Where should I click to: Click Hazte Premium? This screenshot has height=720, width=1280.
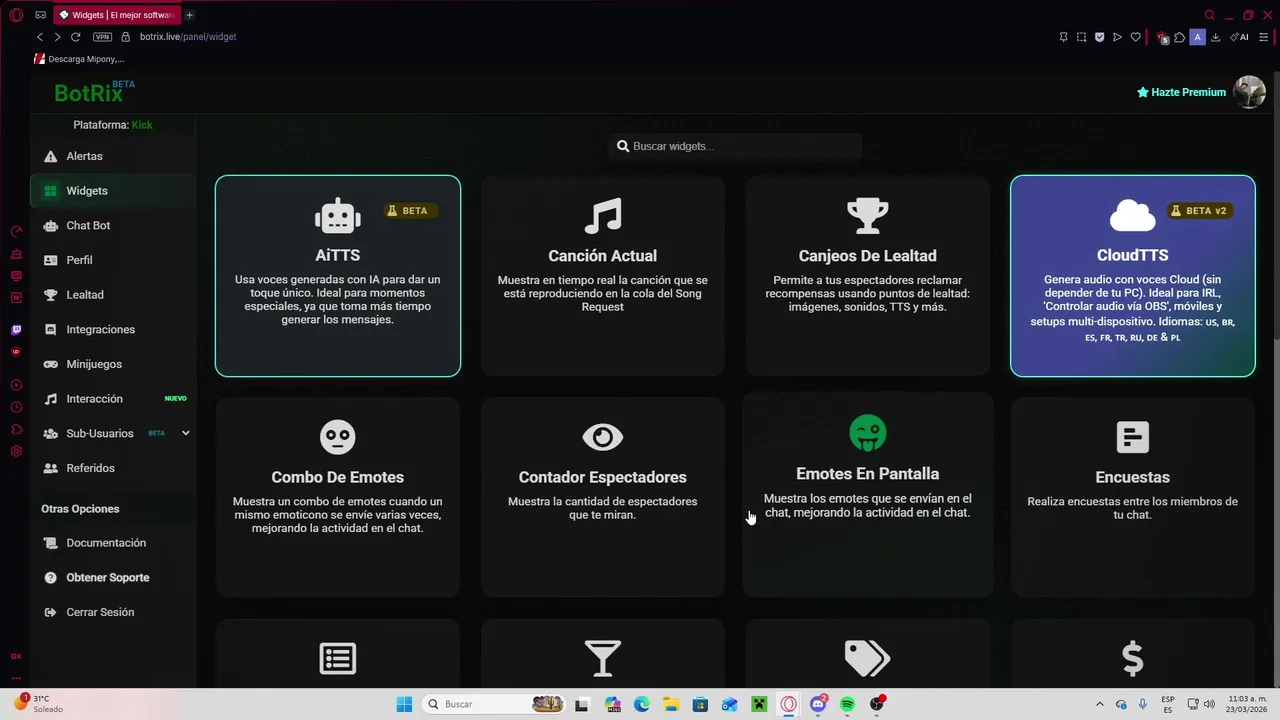pyautogui.click(x=1181, y=92)
